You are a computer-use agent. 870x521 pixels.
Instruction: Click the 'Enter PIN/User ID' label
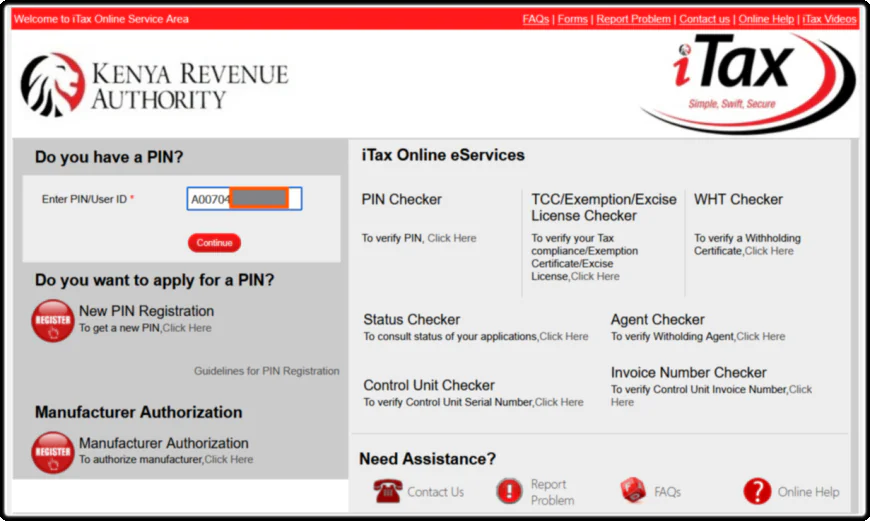coord(84,199)
